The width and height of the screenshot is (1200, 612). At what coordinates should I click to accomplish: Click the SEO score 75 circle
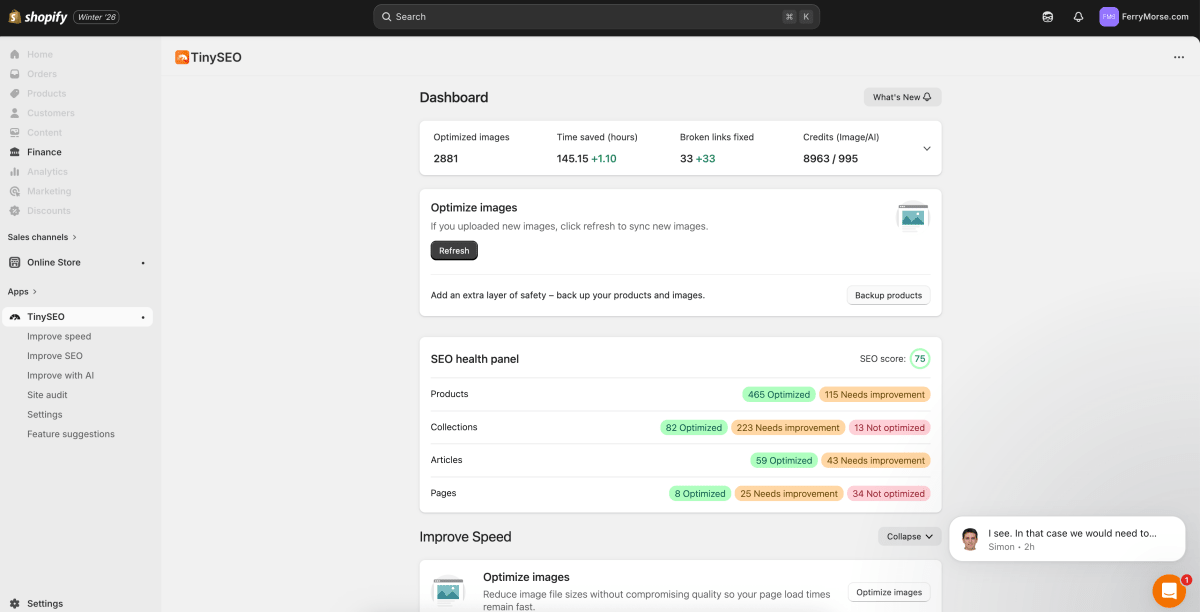click(920, 358)
